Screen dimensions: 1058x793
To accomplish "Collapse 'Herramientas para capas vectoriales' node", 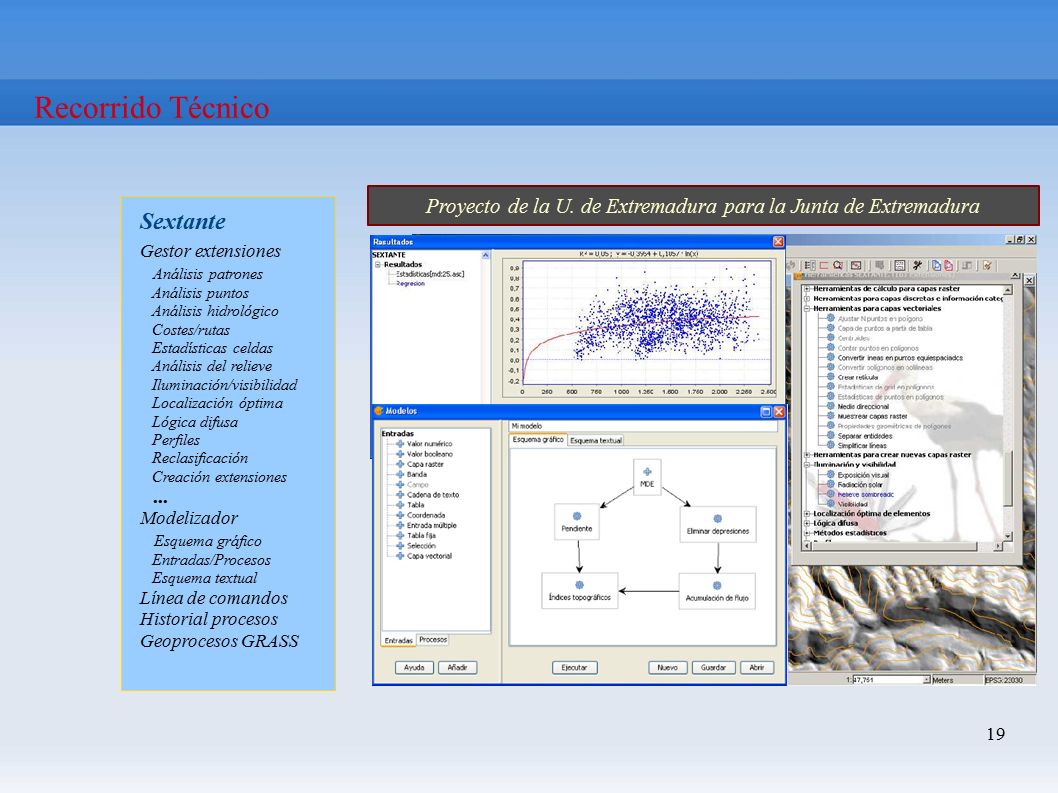I will pyautogui.click(x=806, y=308).
